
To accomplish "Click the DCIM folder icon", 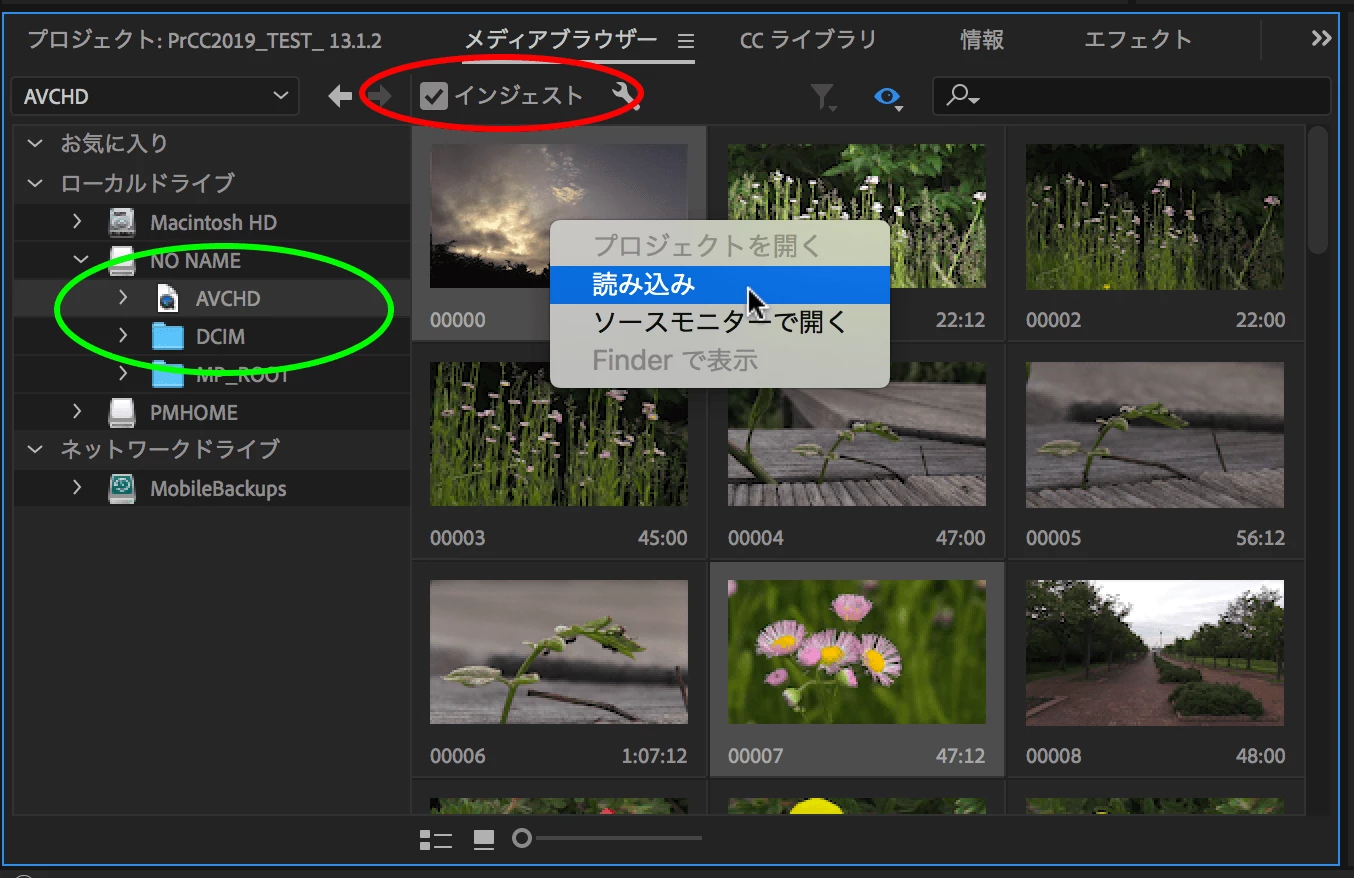I will pyautogui.click(x=168, y=337).
